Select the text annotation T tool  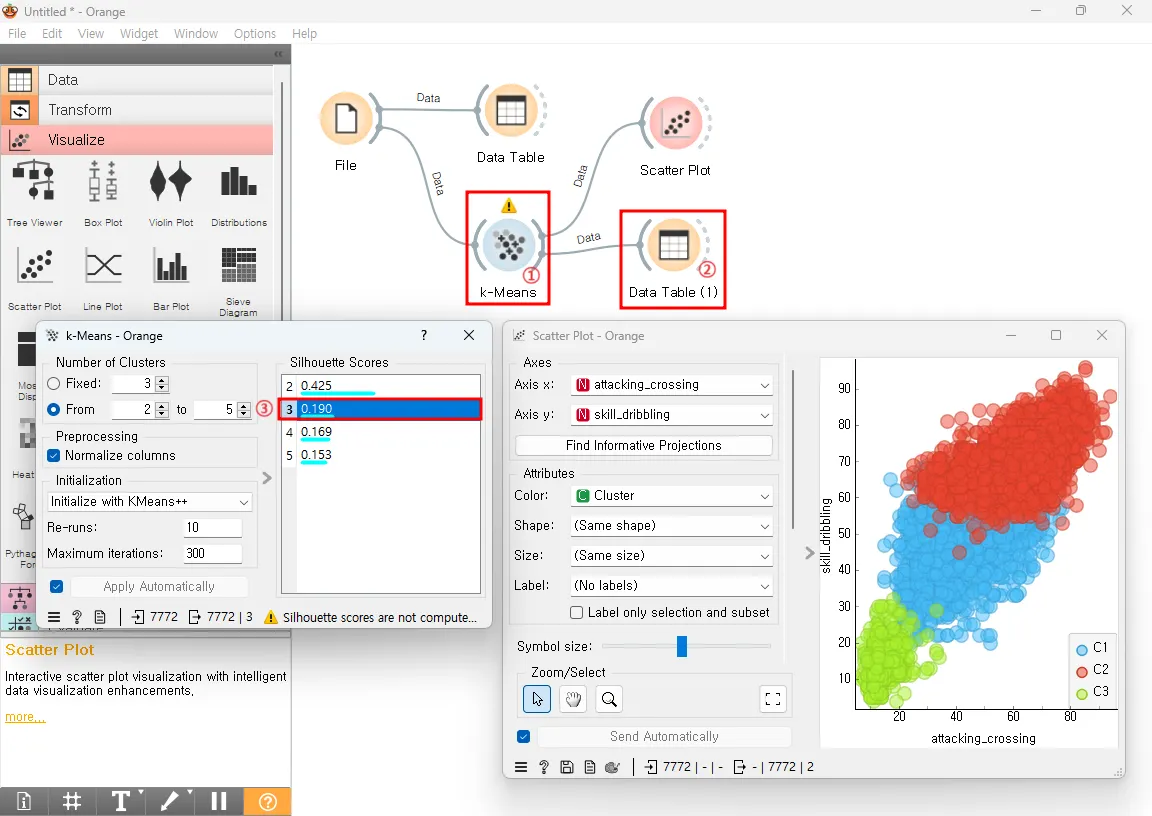(121, 801)
